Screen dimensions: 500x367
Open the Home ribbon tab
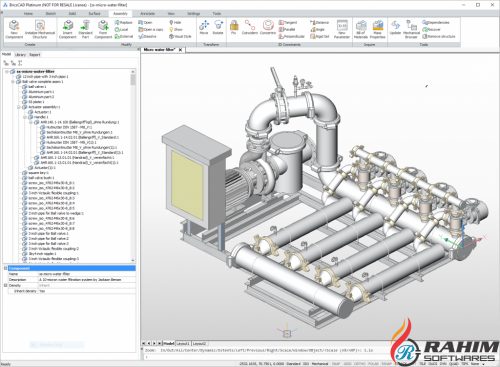point(28,14)
